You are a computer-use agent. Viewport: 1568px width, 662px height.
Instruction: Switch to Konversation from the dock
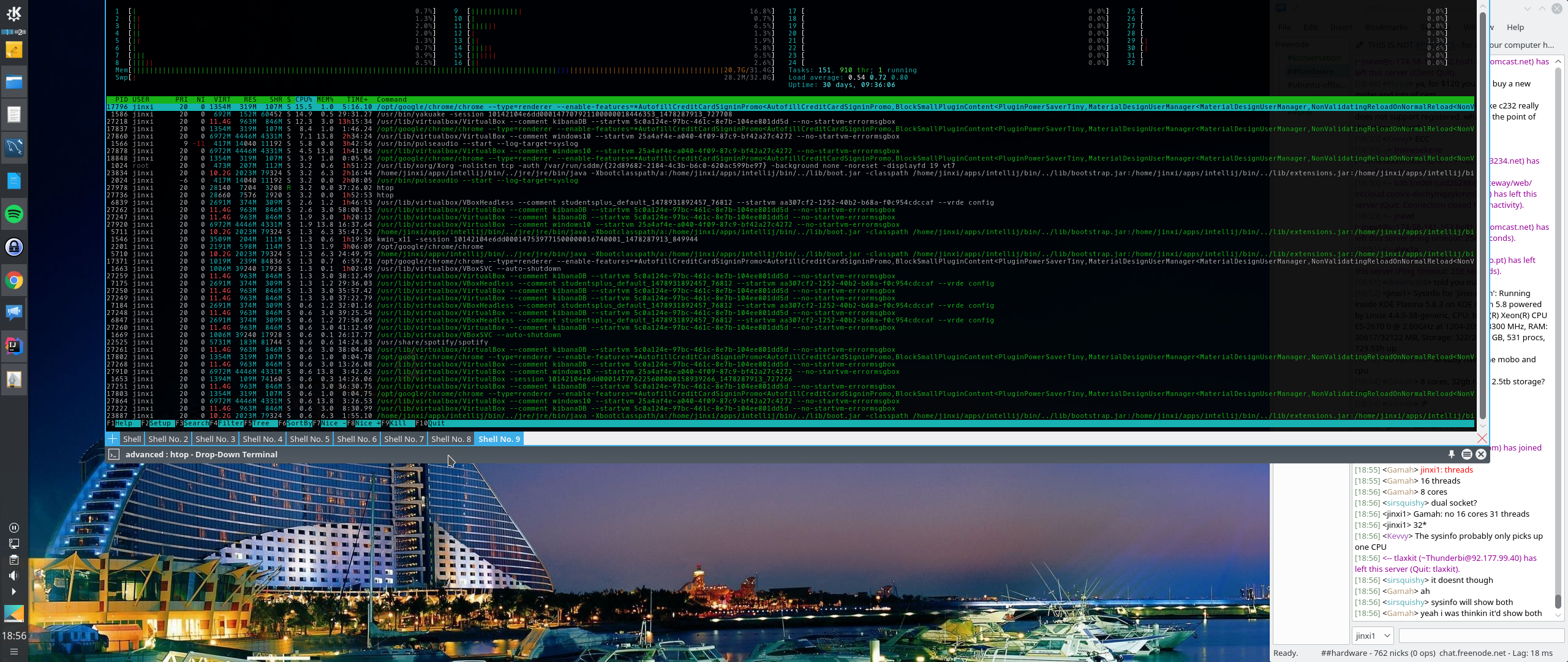(13, 313)
